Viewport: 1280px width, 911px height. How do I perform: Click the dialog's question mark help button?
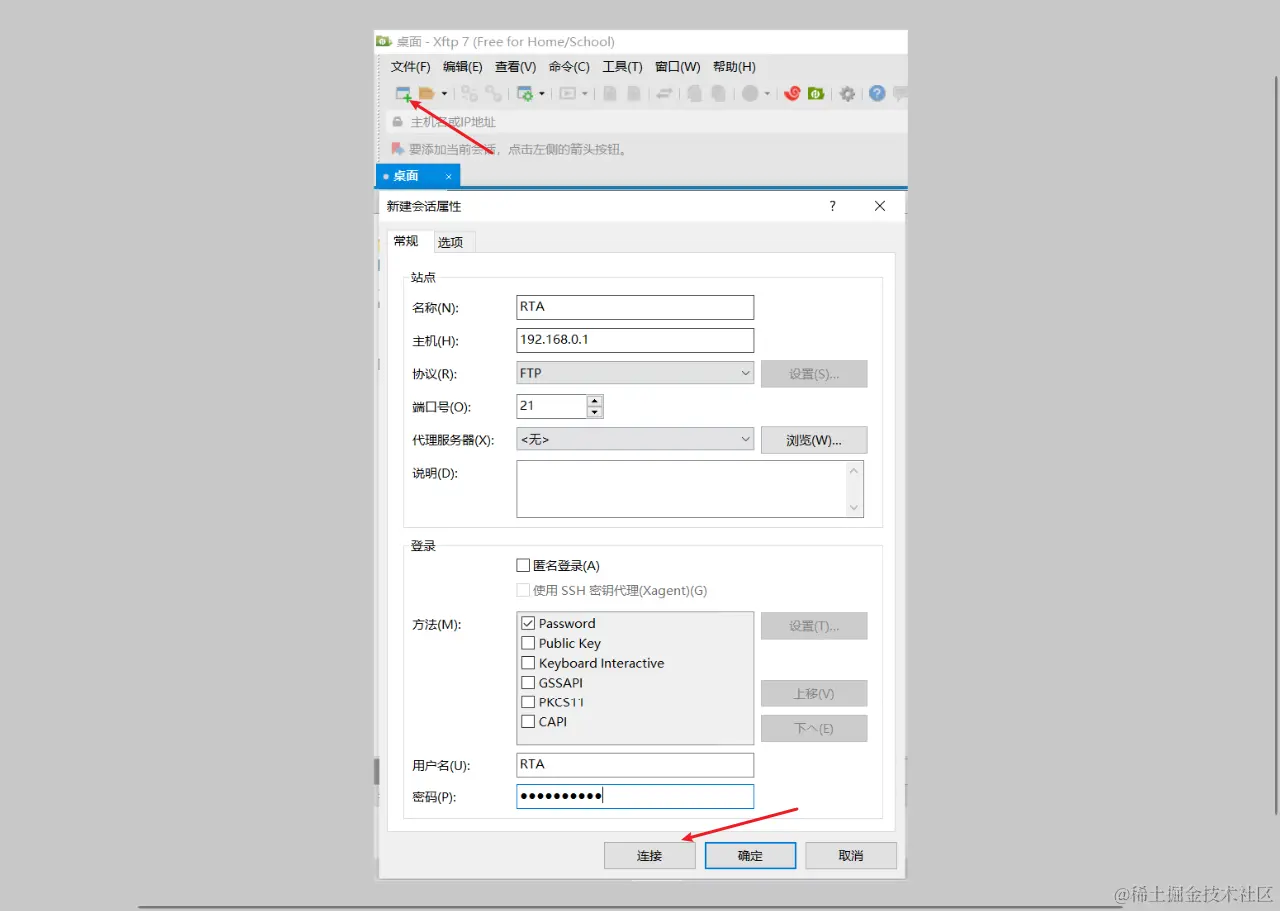[832, 206]
